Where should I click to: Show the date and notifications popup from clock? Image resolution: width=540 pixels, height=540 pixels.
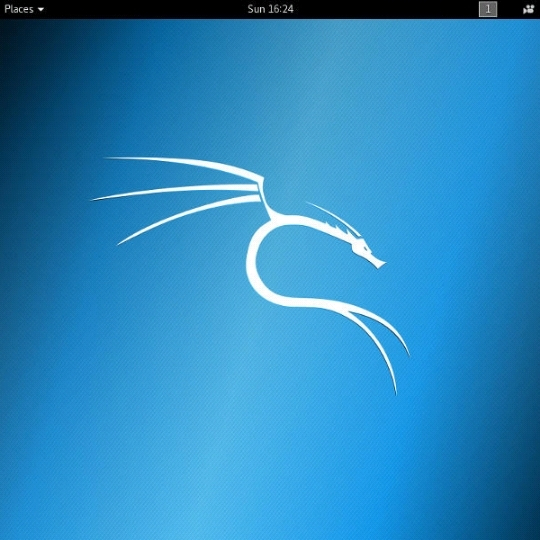point(270,9)
